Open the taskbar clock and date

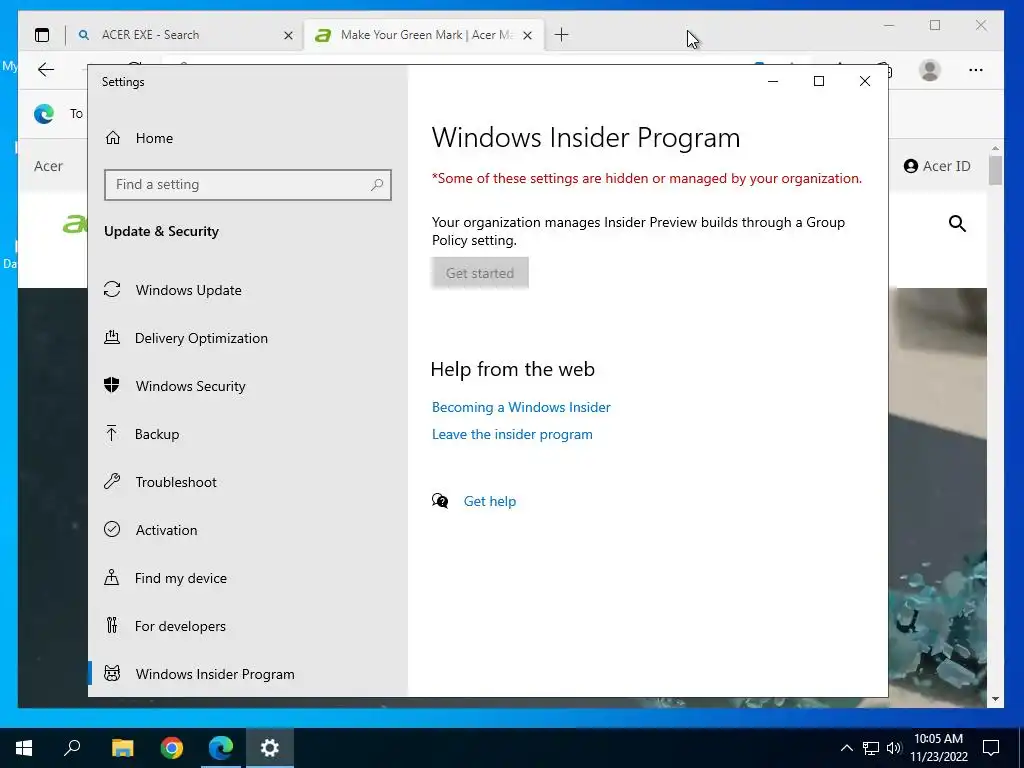click(938, 748)
